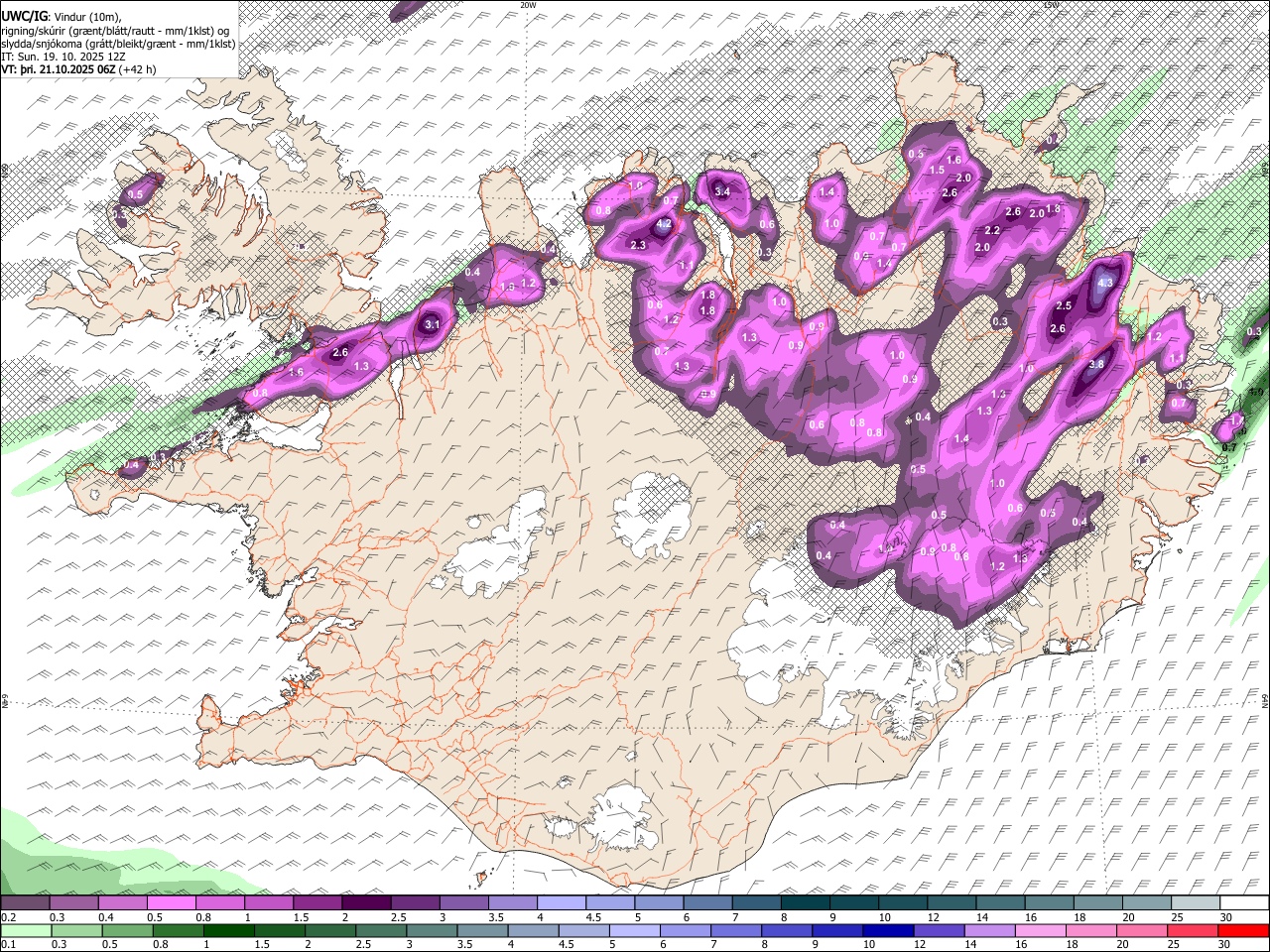Click the 'slydda/snjókoma' legend description line
The image size is (1270, 952).
[118, 44]
